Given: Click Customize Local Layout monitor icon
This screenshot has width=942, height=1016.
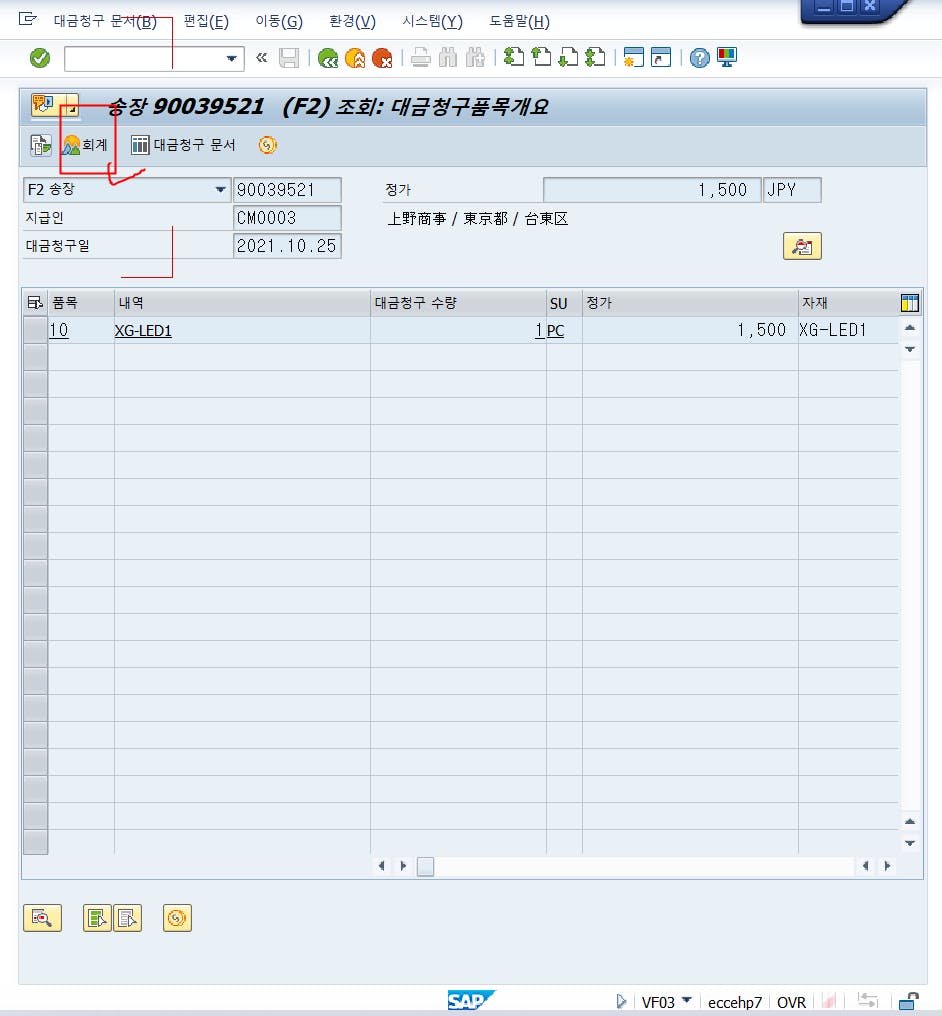Looking at the screenshot, I should pyautogui.click(x=727, y=57).
